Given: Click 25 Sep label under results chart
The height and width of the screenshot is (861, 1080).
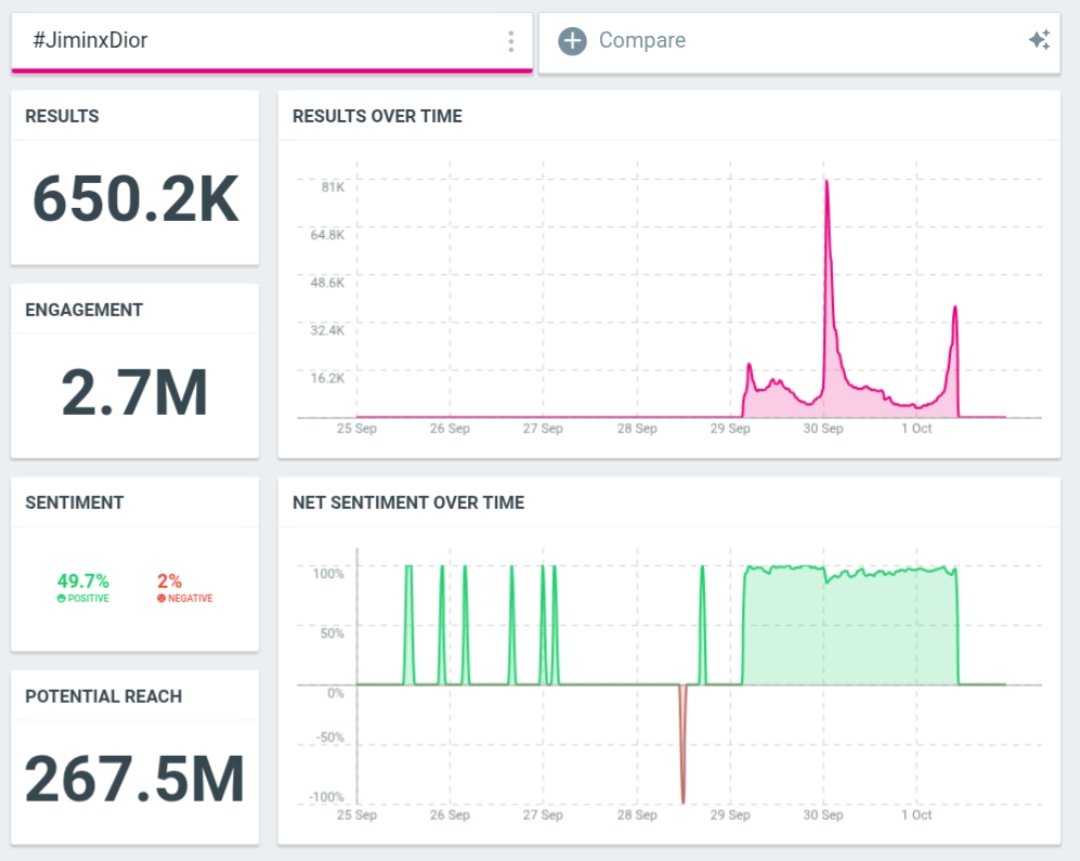Looking at the screenshot, I should [x=357, y=428].
